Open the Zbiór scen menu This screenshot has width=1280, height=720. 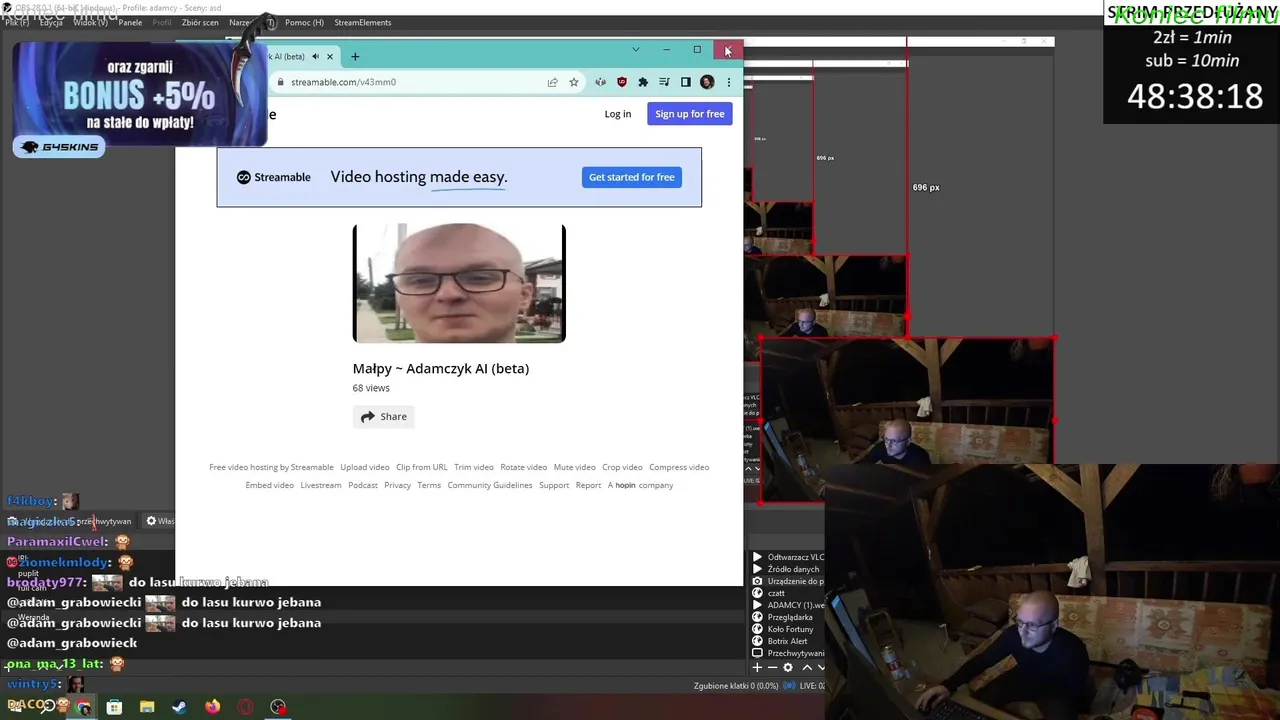click(200, 22)
